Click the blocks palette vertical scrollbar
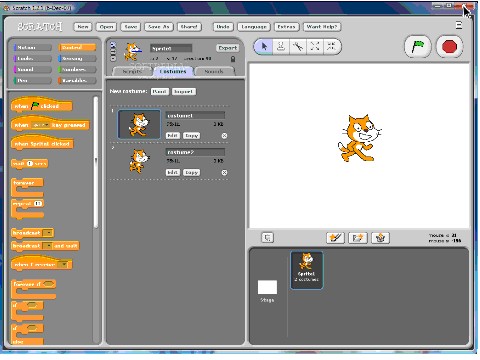 (x=96, y=162)
